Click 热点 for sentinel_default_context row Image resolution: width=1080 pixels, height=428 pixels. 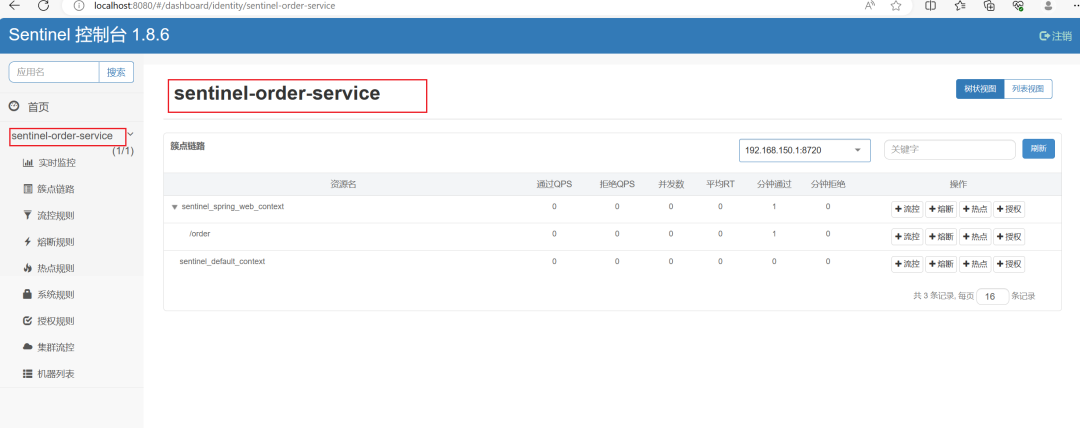(x=975, y=265)
